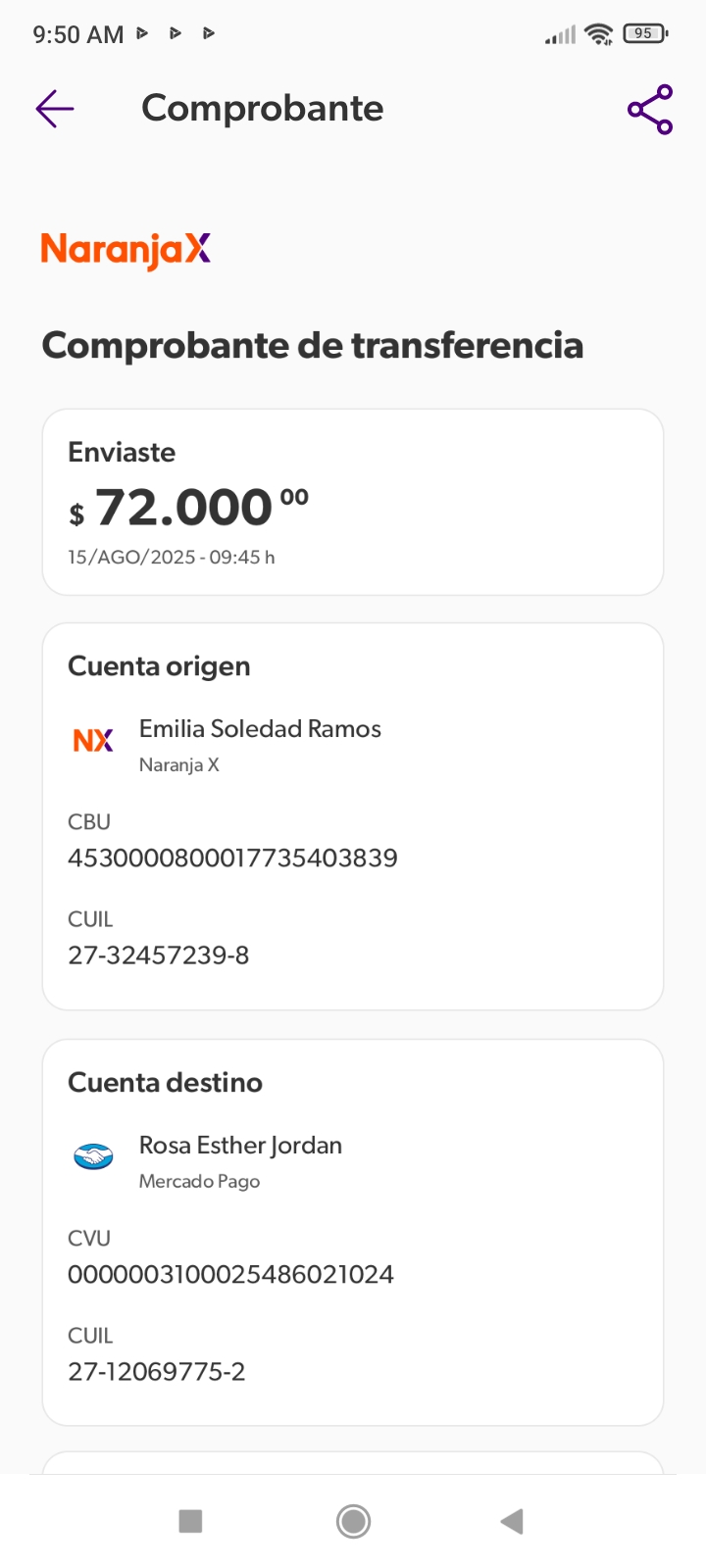The image size is (706, 1568).
Task: Share the transfer receipt
Action: pos(650,109)
